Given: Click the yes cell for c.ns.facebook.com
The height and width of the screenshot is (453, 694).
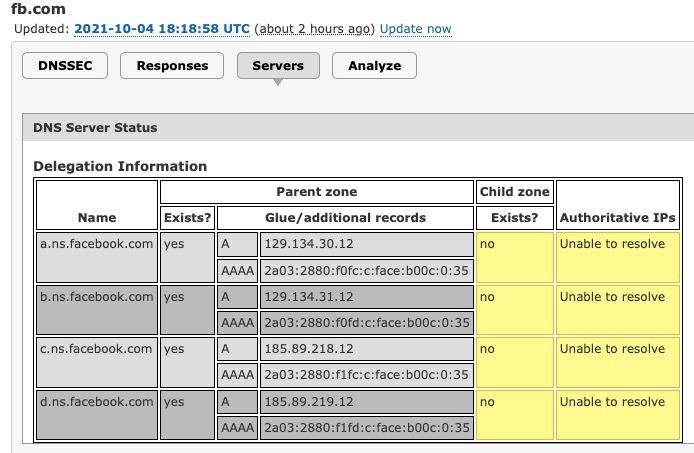Looking at the screenshot, I should [x=187, y=362].
